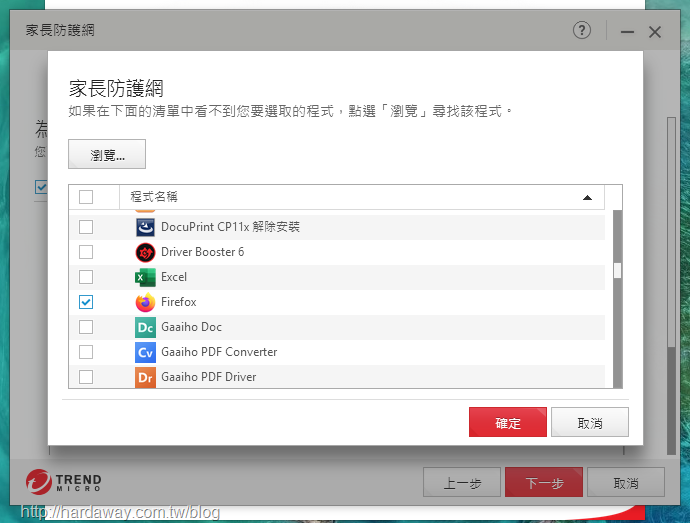Viewport: 690px width, 523px height.
Task: Select the Driver Booster 6 text
Action: pyautogui.click(x=202, y=252)
